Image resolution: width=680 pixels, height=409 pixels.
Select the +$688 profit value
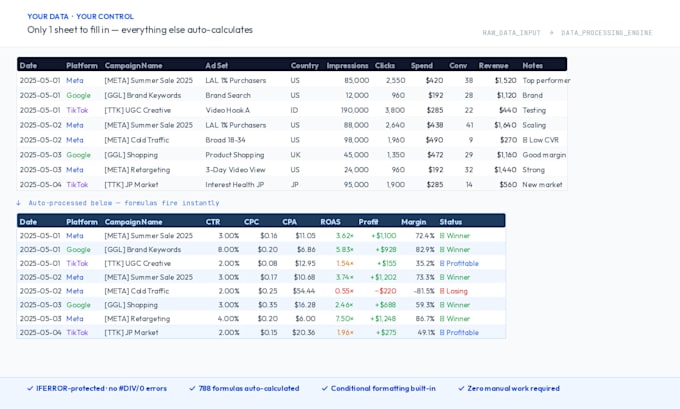[386, 305]
